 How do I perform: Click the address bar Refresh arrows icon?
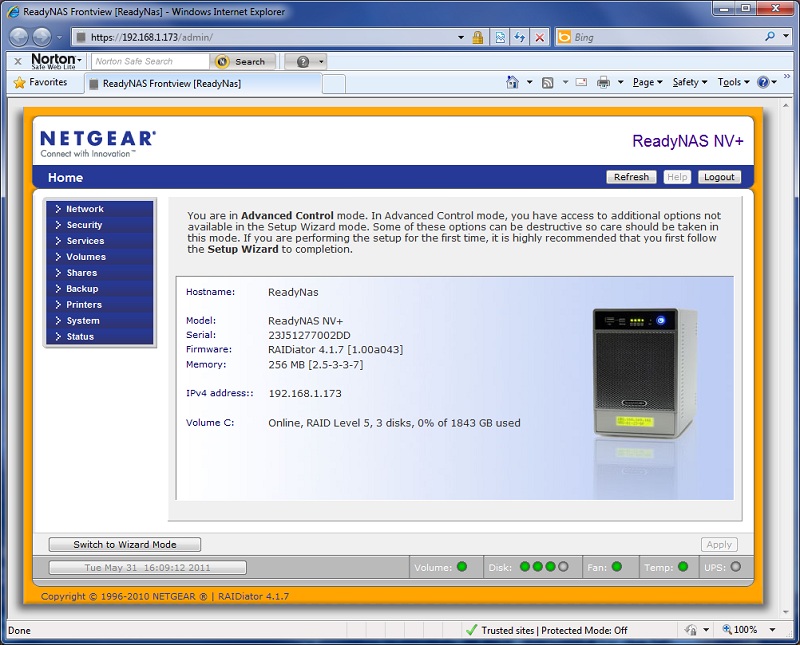(x=520, y=37)
